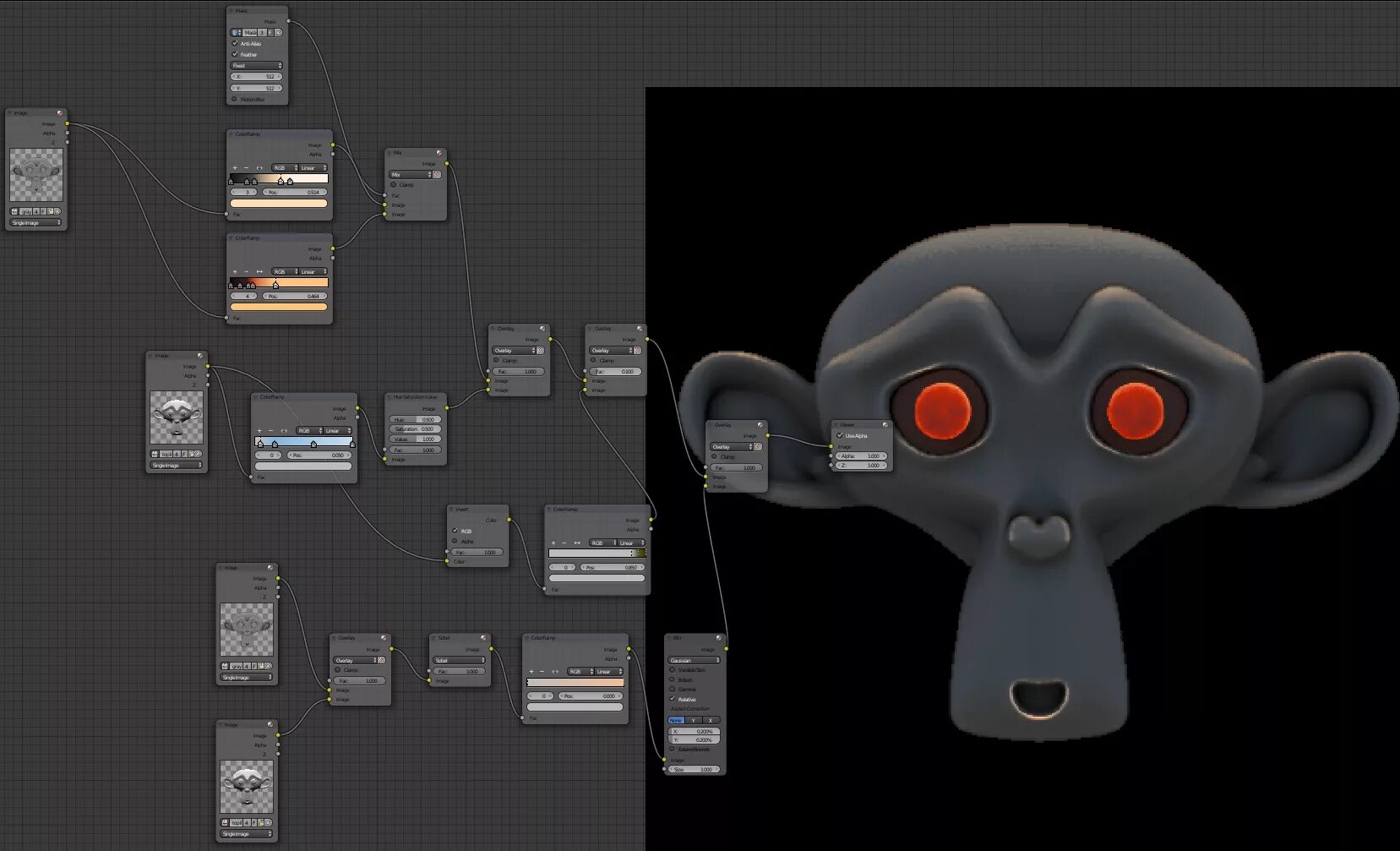The width and height of the screenshot is (1400, 851).
Task: Open the Fixed size source dropdown in the Mask node
Action: 257,66
